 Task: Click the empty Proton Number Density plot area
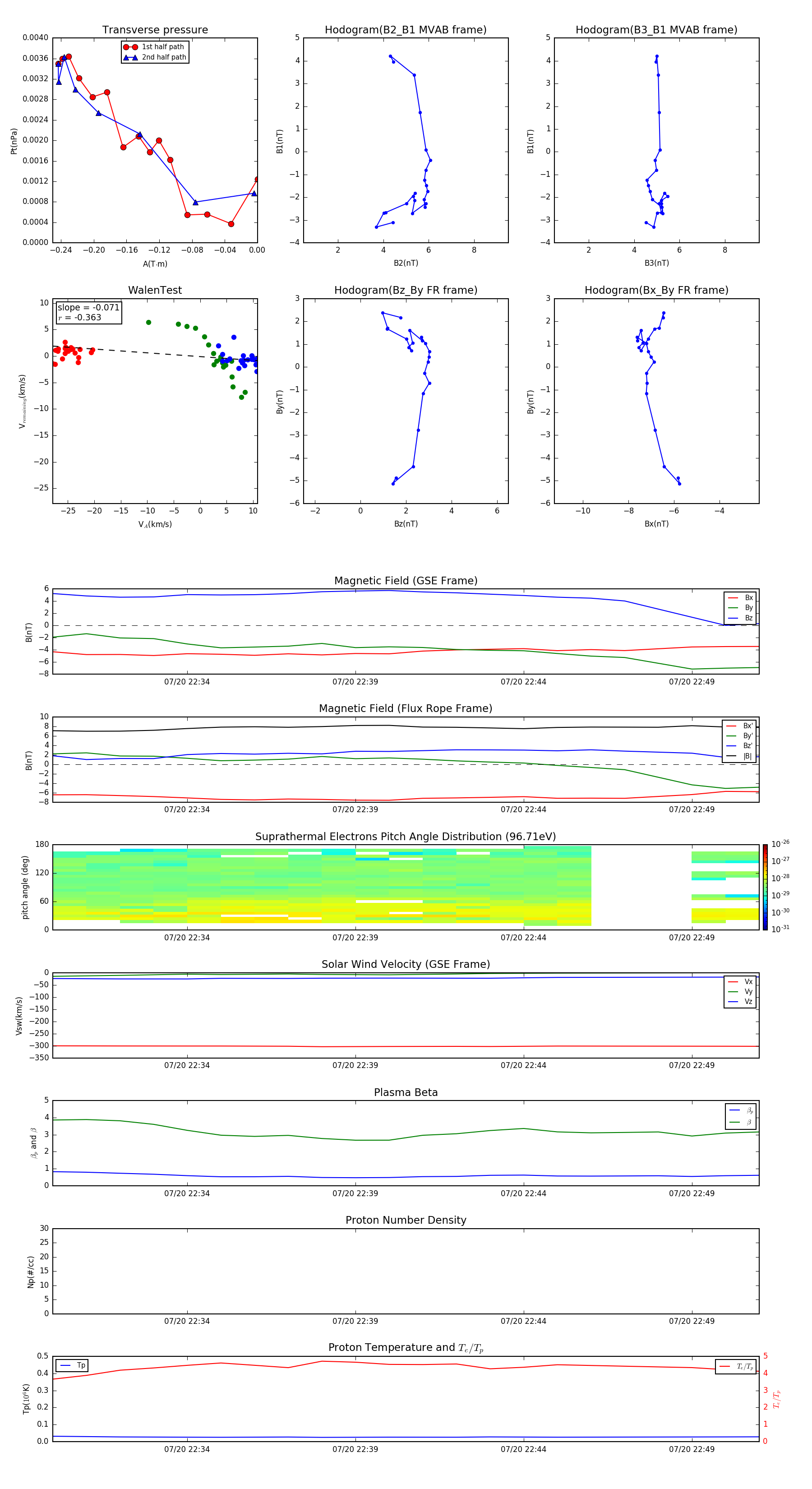(406, 1271)
